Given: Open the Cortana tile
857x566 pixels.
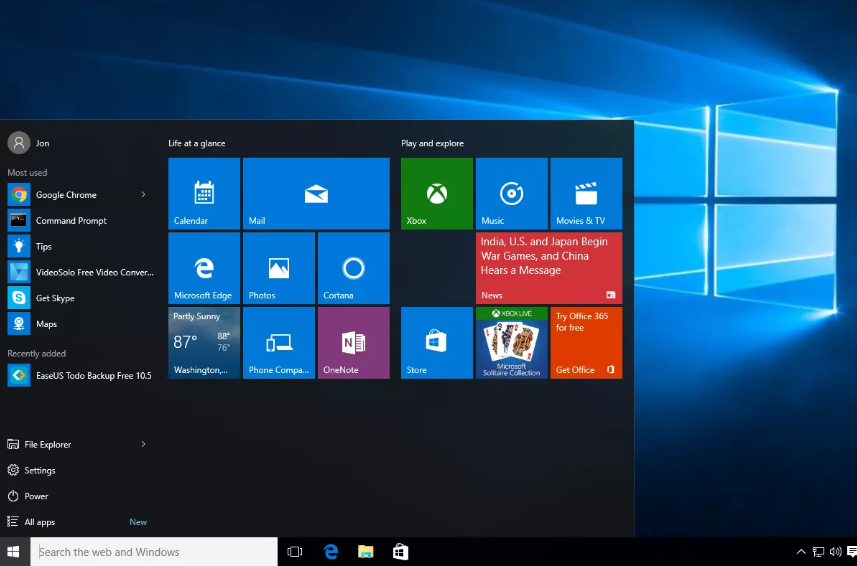Looking at the screenshot, I should click(354, 268).
